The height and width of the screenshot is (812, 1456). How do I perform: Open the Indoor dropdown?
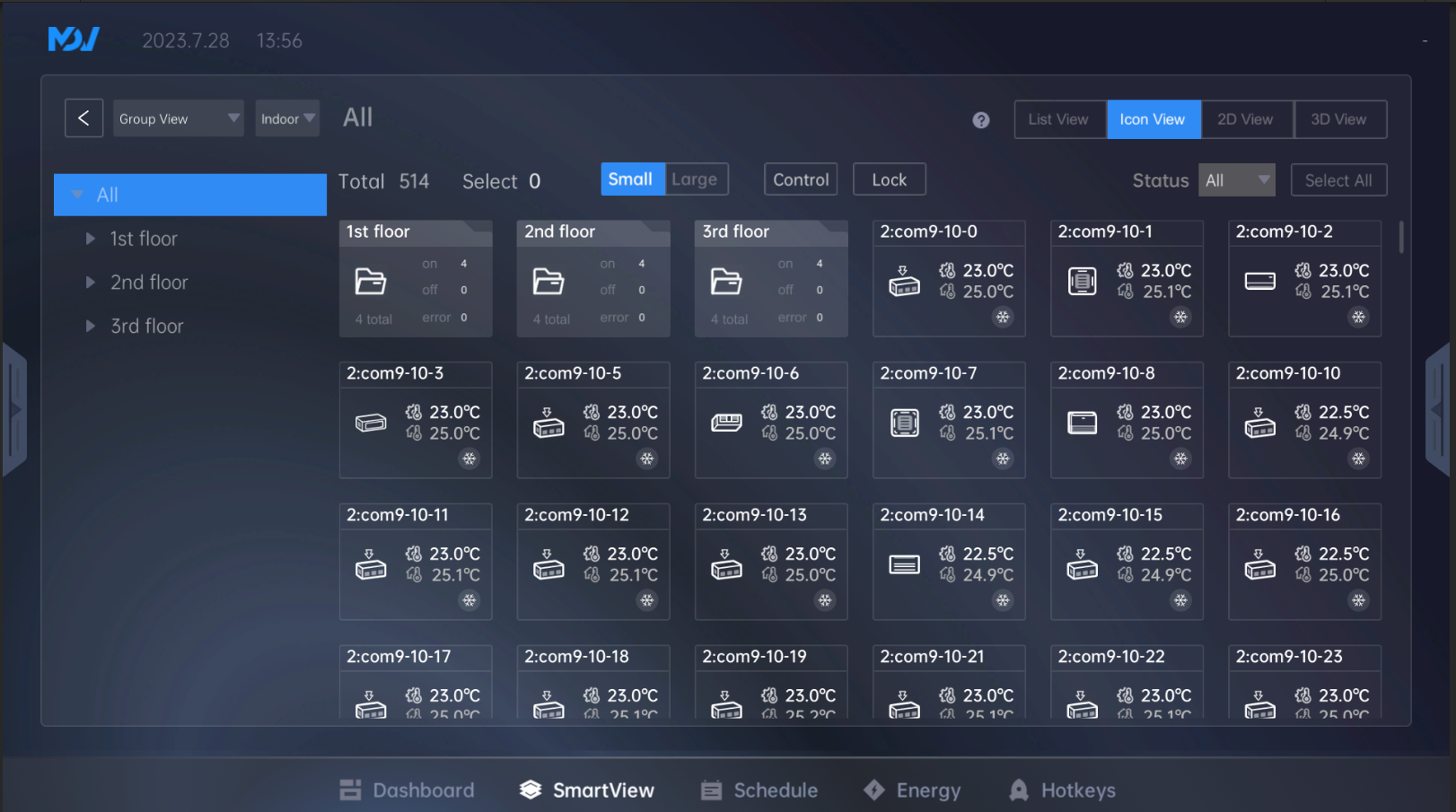point(287,118)
